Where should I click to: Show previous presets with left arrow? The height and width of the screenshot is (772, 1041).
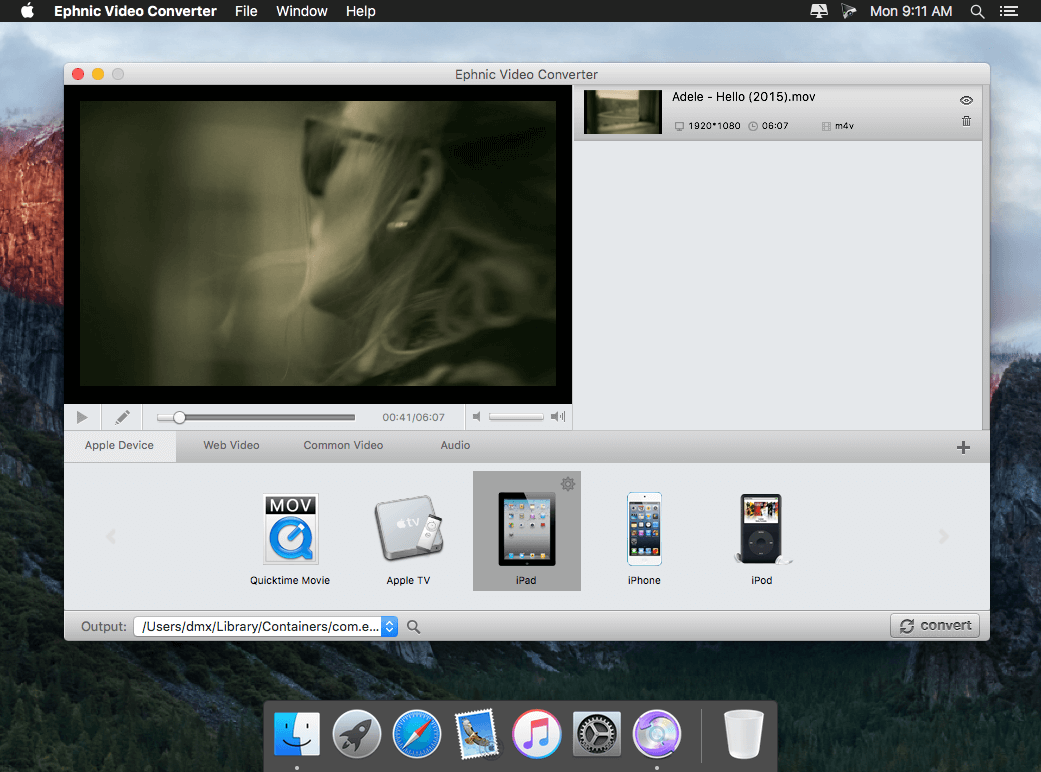click(111, 536)
